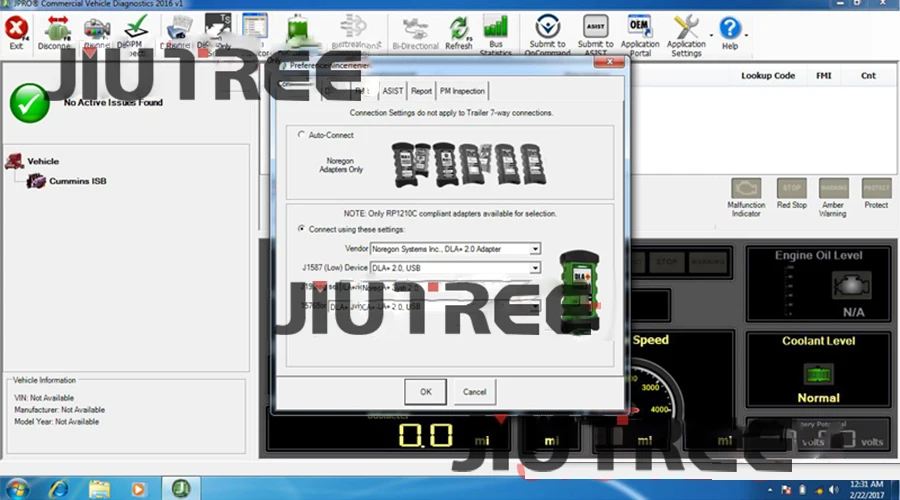Expand the Help dropdown arrow
The image size is (900, 500).
pos(746,36)
